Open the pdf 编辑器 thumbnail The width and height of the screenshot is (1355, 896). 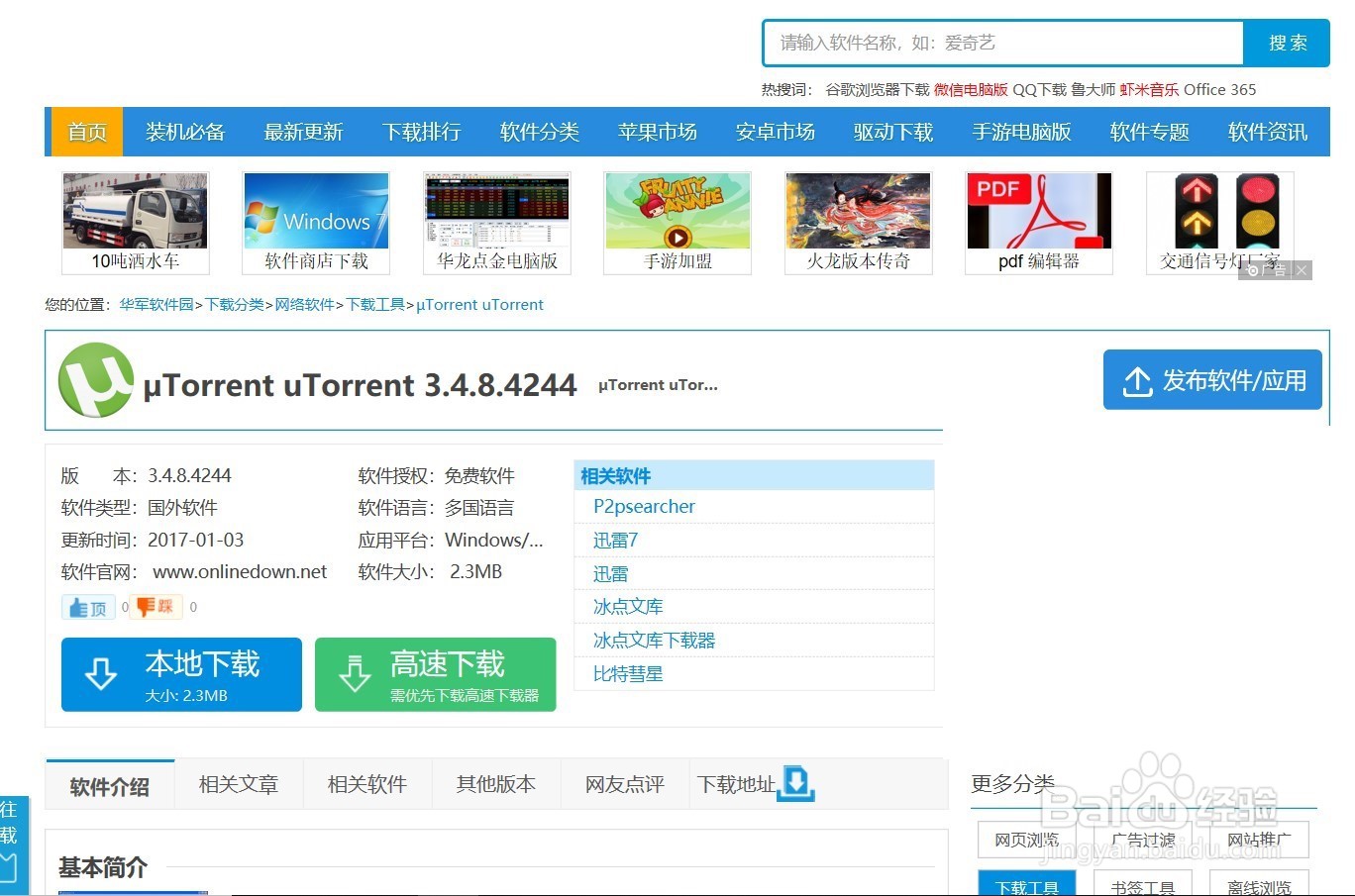1039,223
